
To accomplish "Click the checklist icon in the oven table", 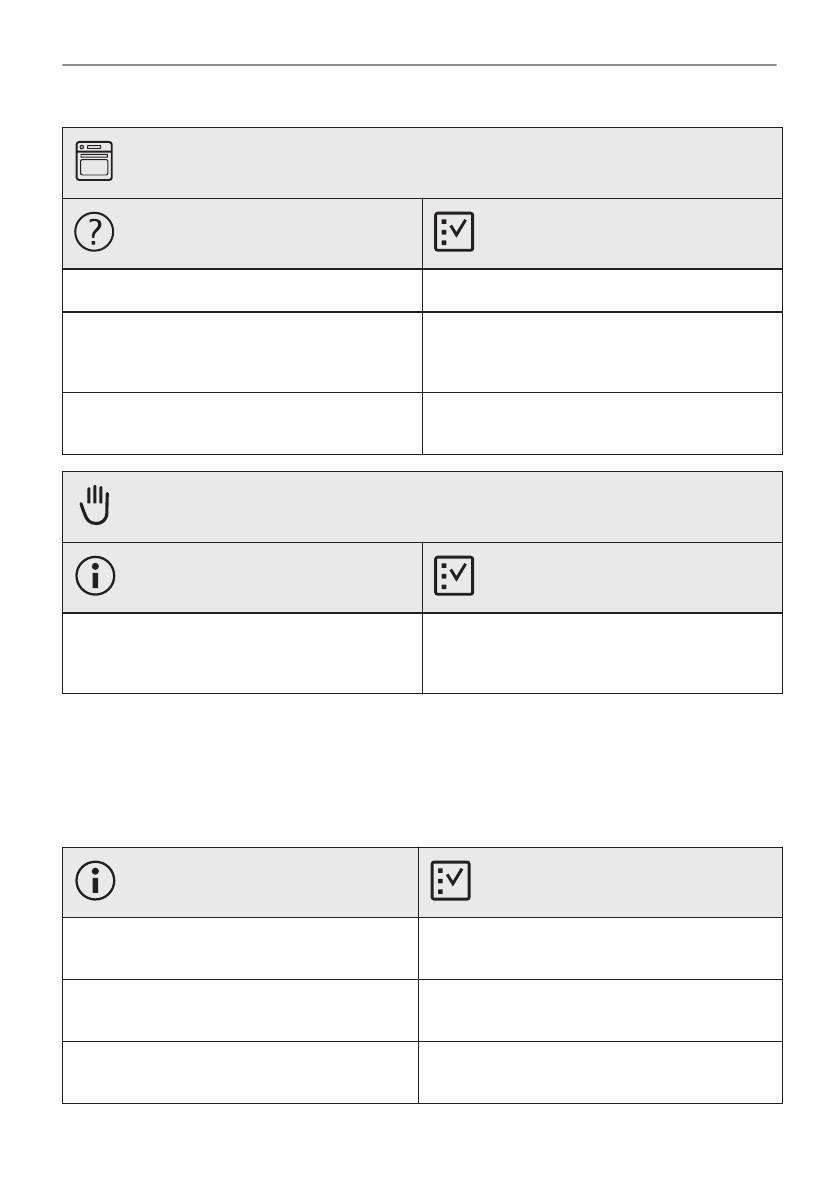I will tap(454, 233).
